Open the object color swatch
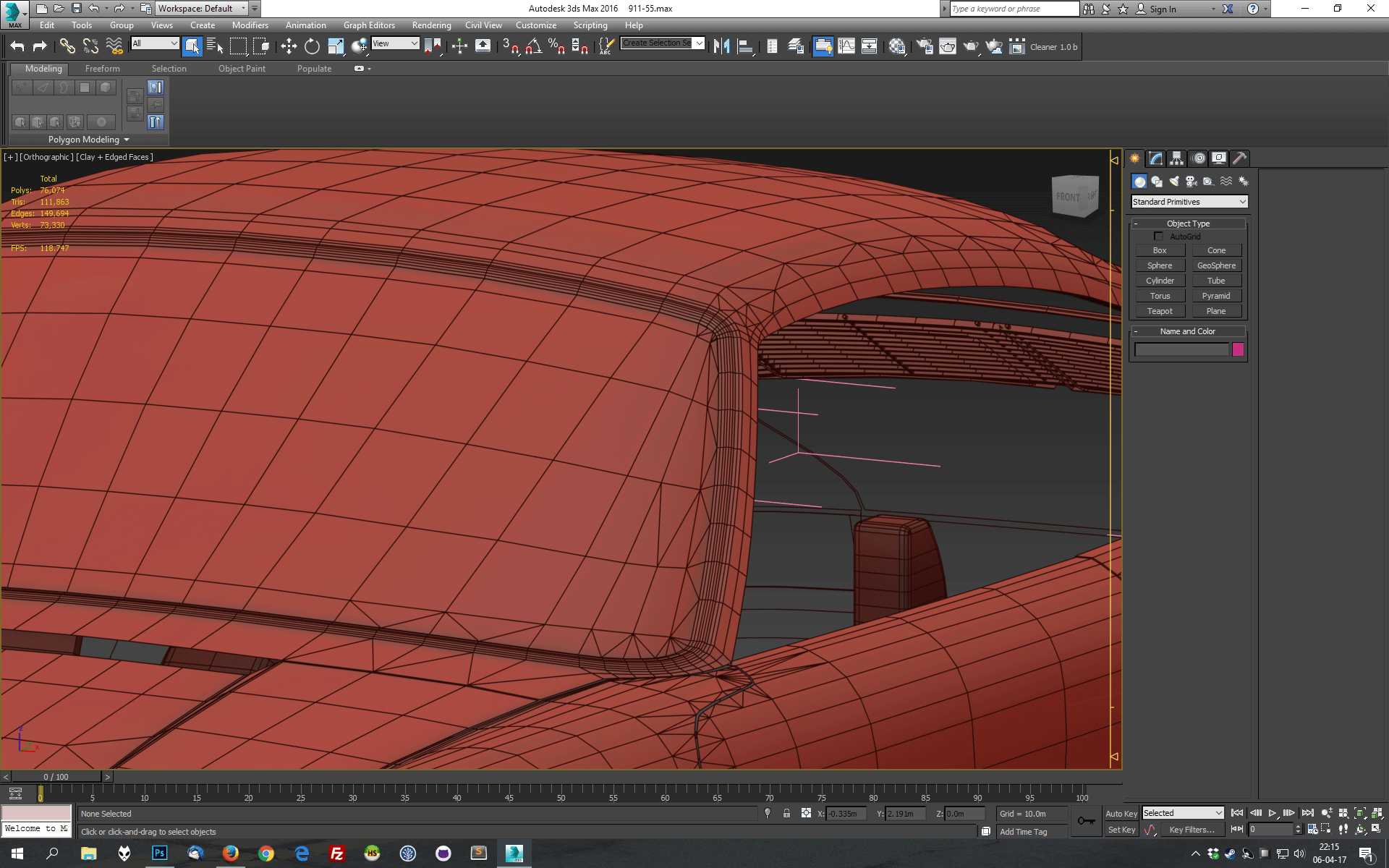This screenshot has height=868, width=1389. pyautogui.click(x=1238, y=350)
